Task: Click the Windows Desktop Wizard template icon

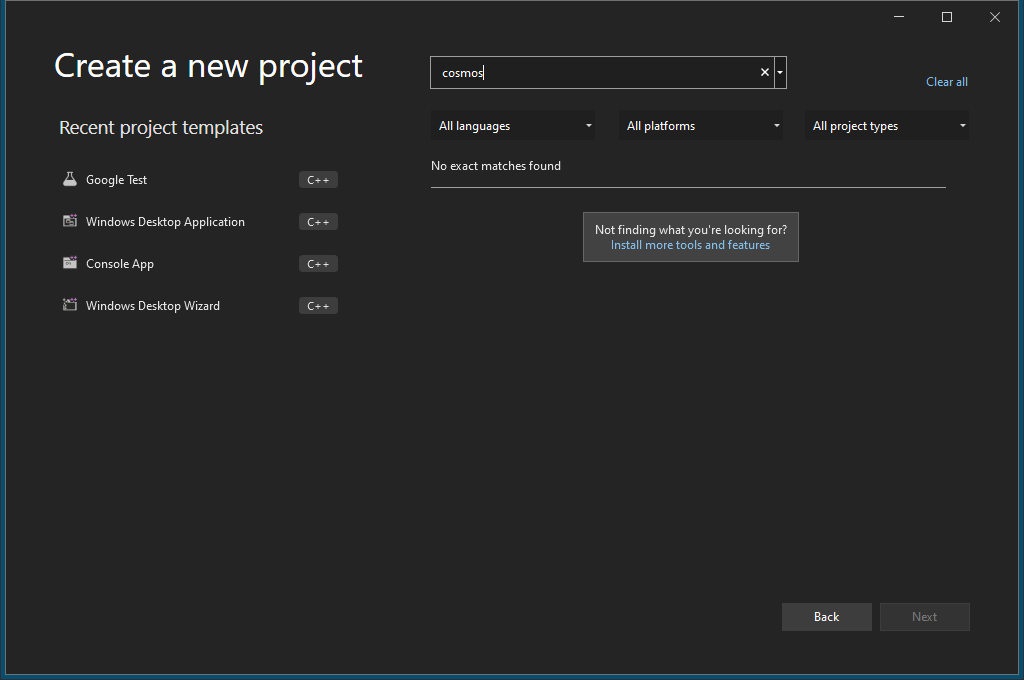Action: (70, 304)
